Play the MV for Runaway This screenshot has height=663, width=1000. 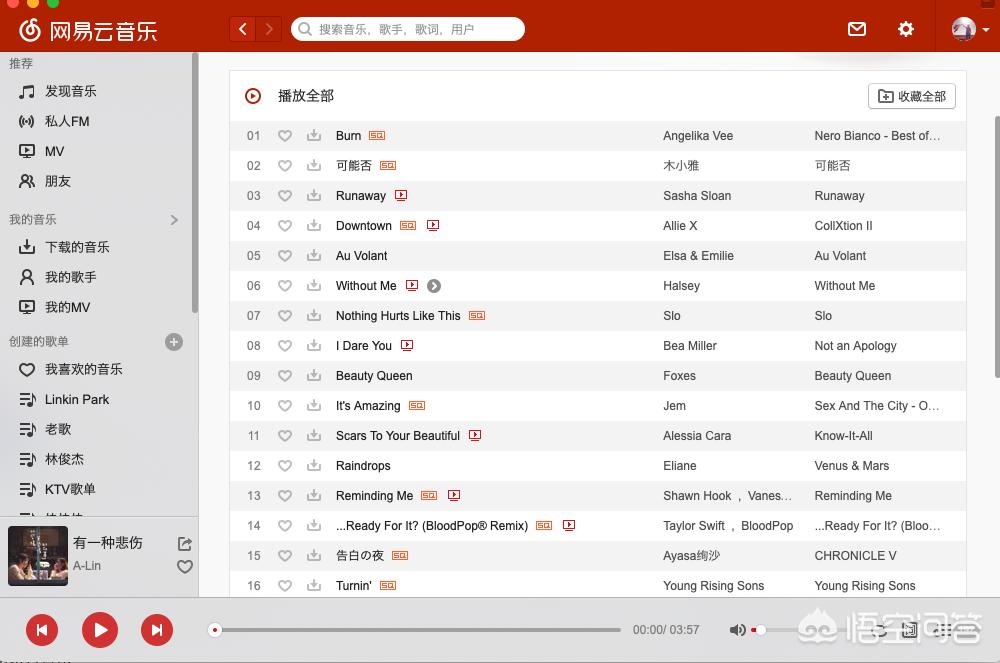pyautogui.click(x=401, y=196)
